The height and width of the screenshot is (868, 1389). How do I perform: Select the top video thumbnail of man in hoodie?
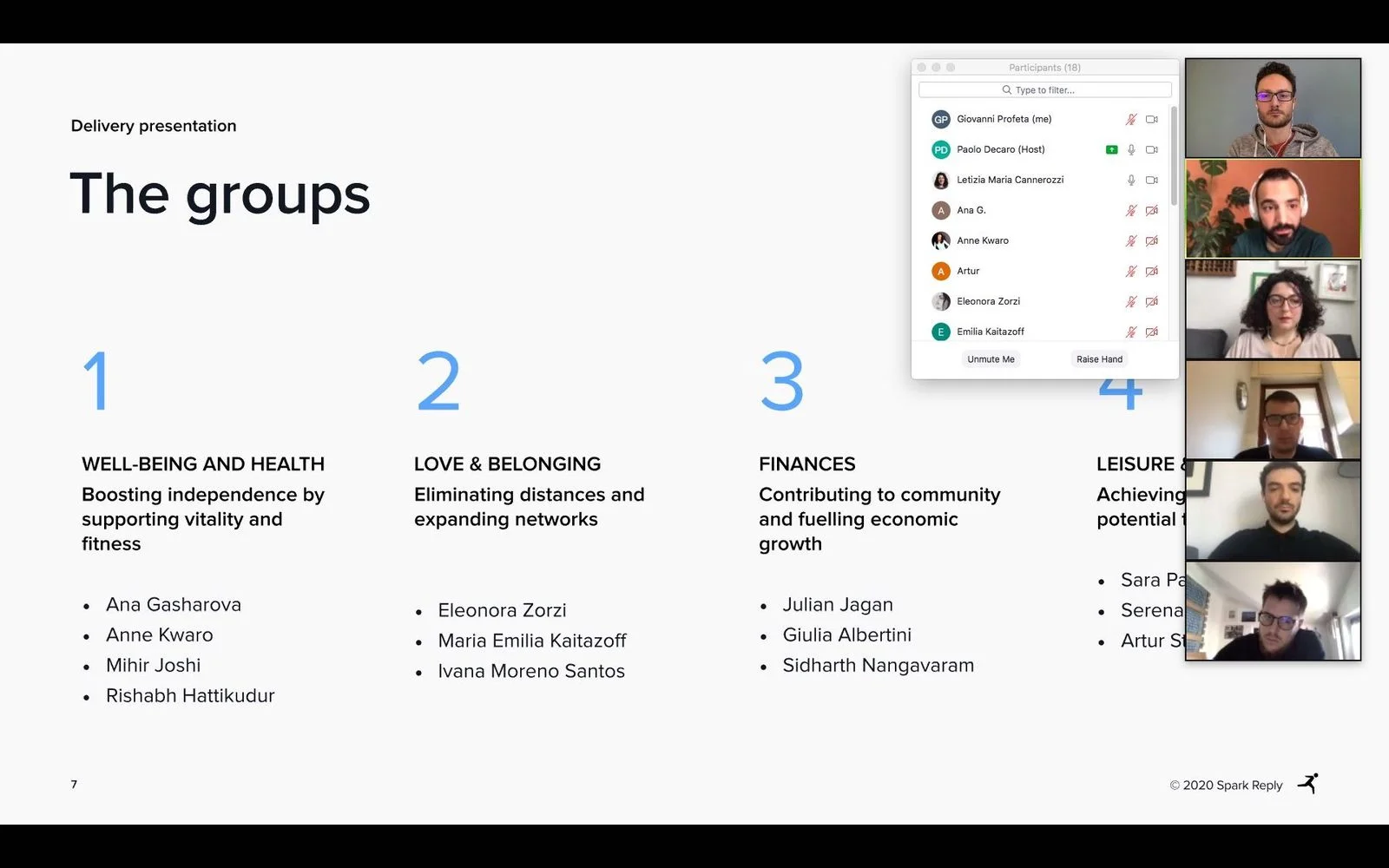(1273, 108)
